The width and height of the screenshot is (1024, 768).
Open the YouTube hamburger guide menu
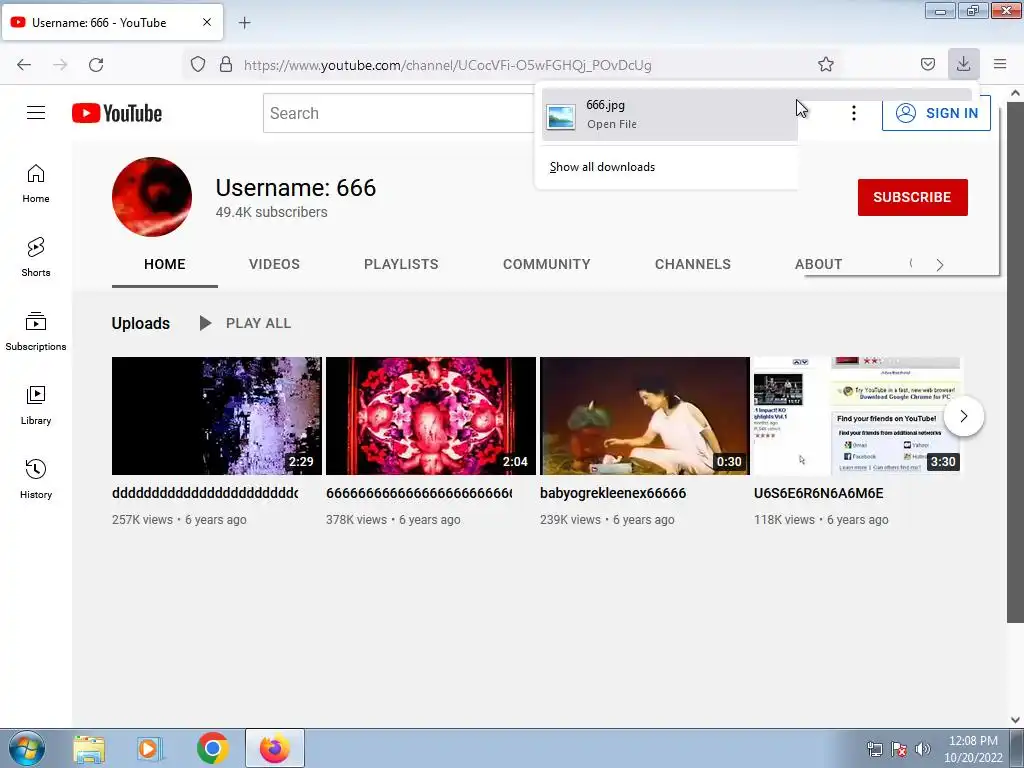click(x=36, y=113)
